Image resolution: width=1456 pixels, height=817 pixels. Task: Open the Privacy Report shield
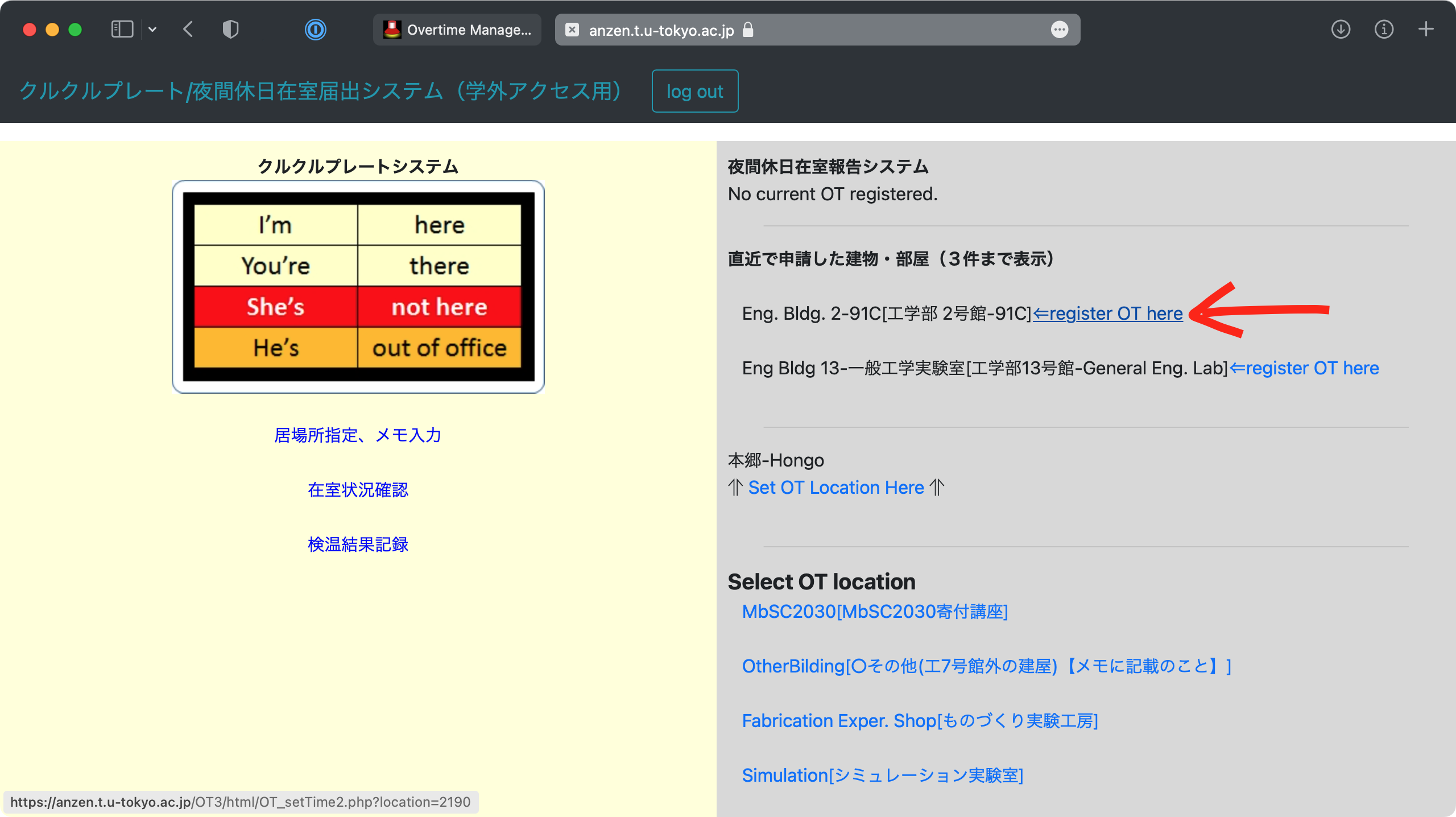[x=231, y=30]
